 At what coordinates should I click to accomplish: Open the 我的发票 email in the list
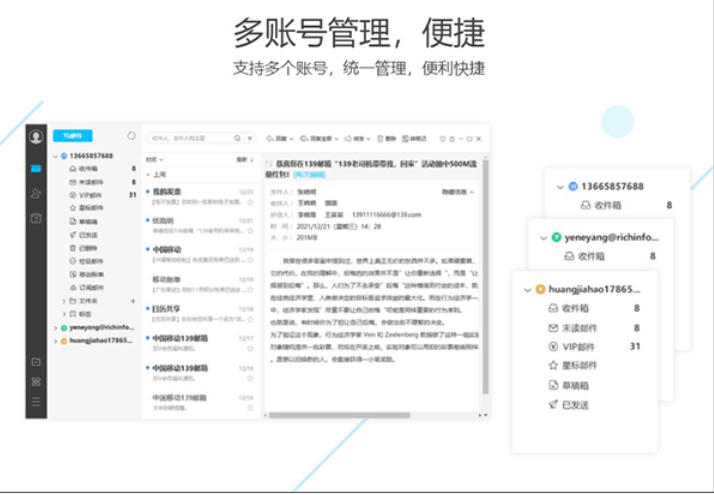(x=200, y=196)
